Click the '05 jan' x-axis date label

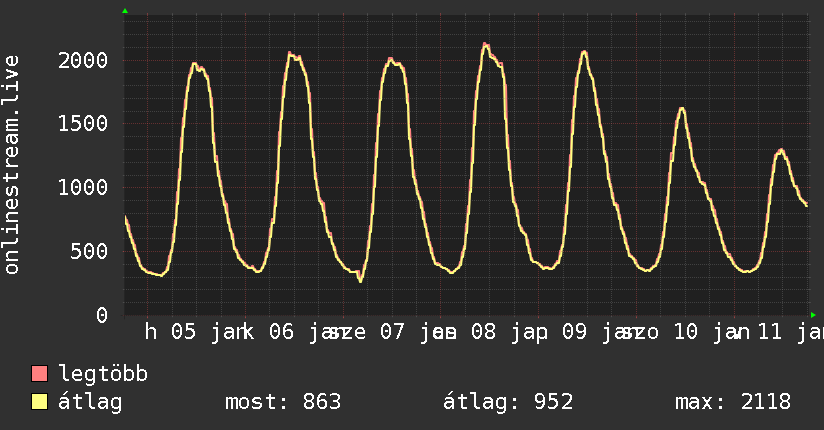point(208,332)
